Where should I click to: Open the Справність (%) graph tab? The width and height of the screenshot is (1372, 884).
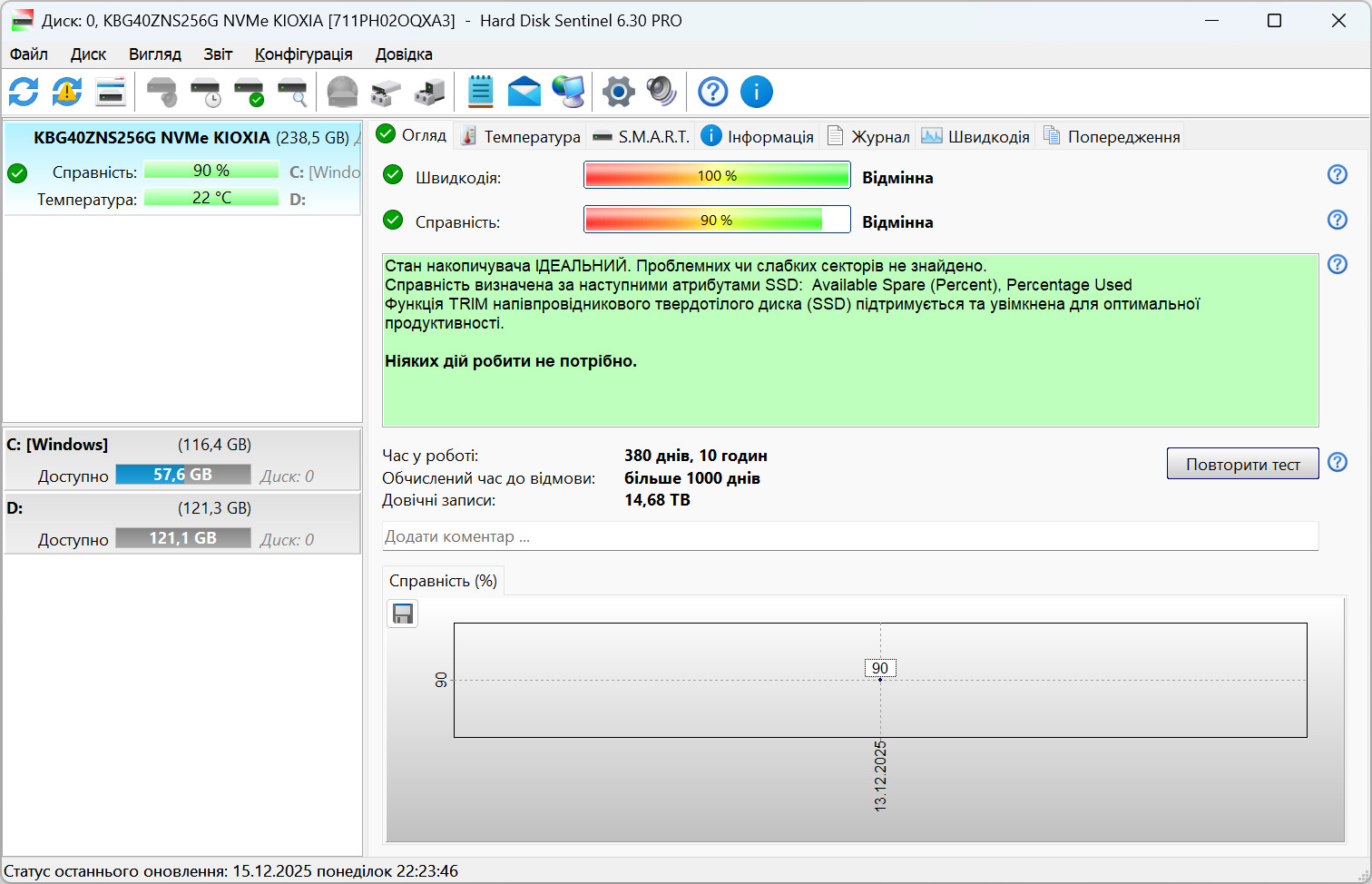(x=443, y=581)
